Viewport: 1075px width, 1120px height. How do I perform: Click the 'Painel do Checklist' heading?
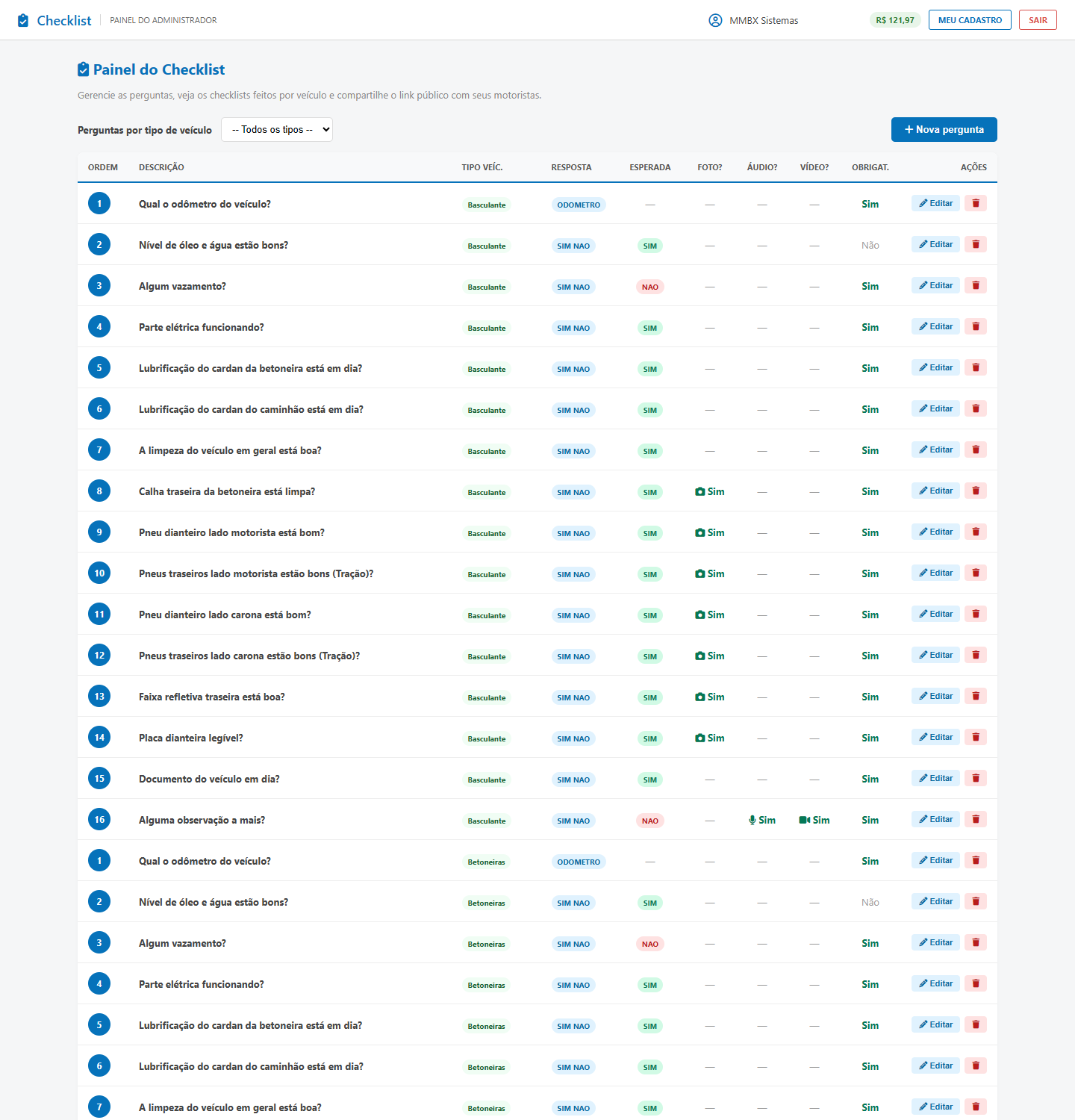coord(152,69)
